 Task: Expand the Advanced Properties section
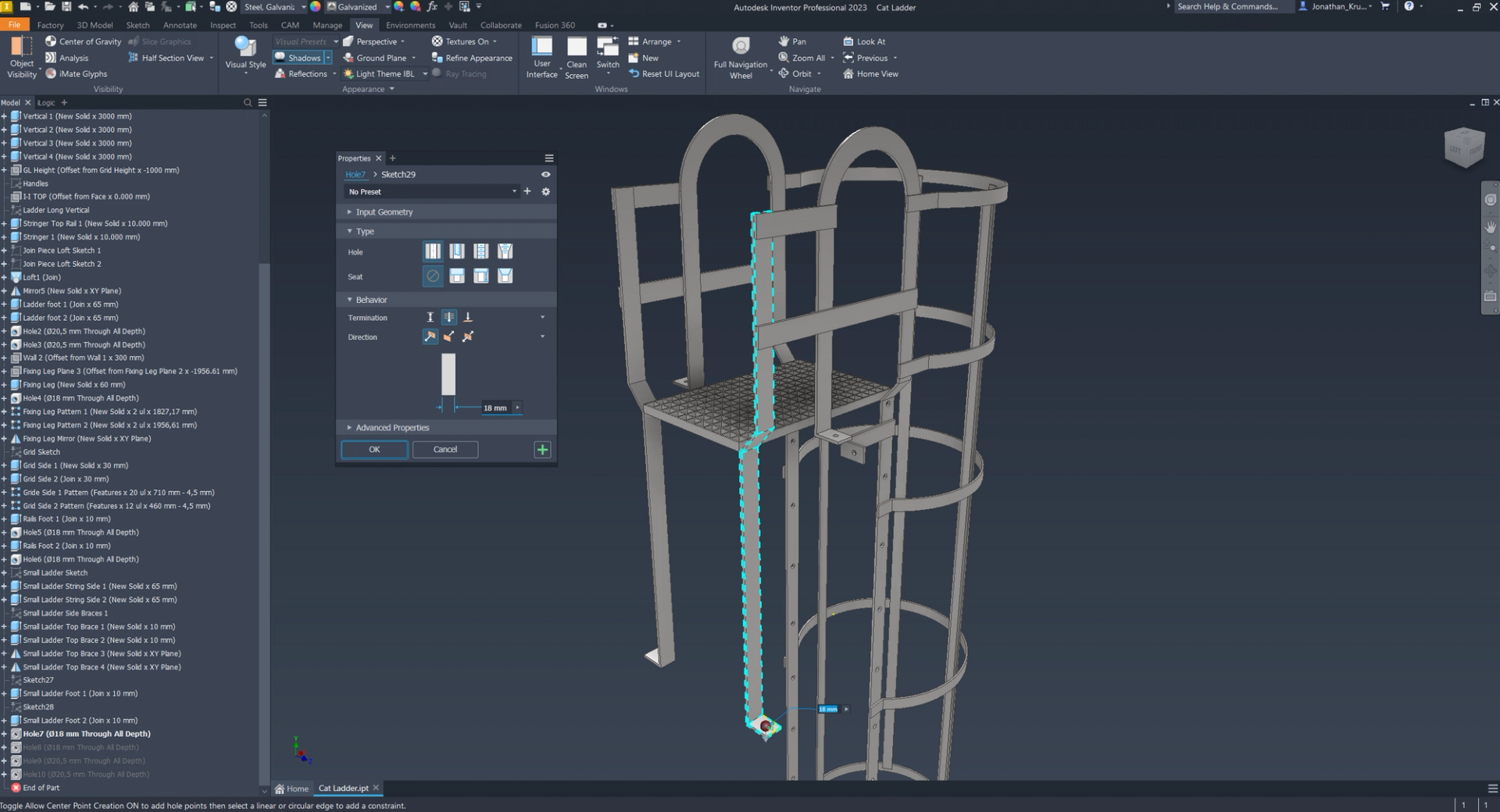coord(392,428)
